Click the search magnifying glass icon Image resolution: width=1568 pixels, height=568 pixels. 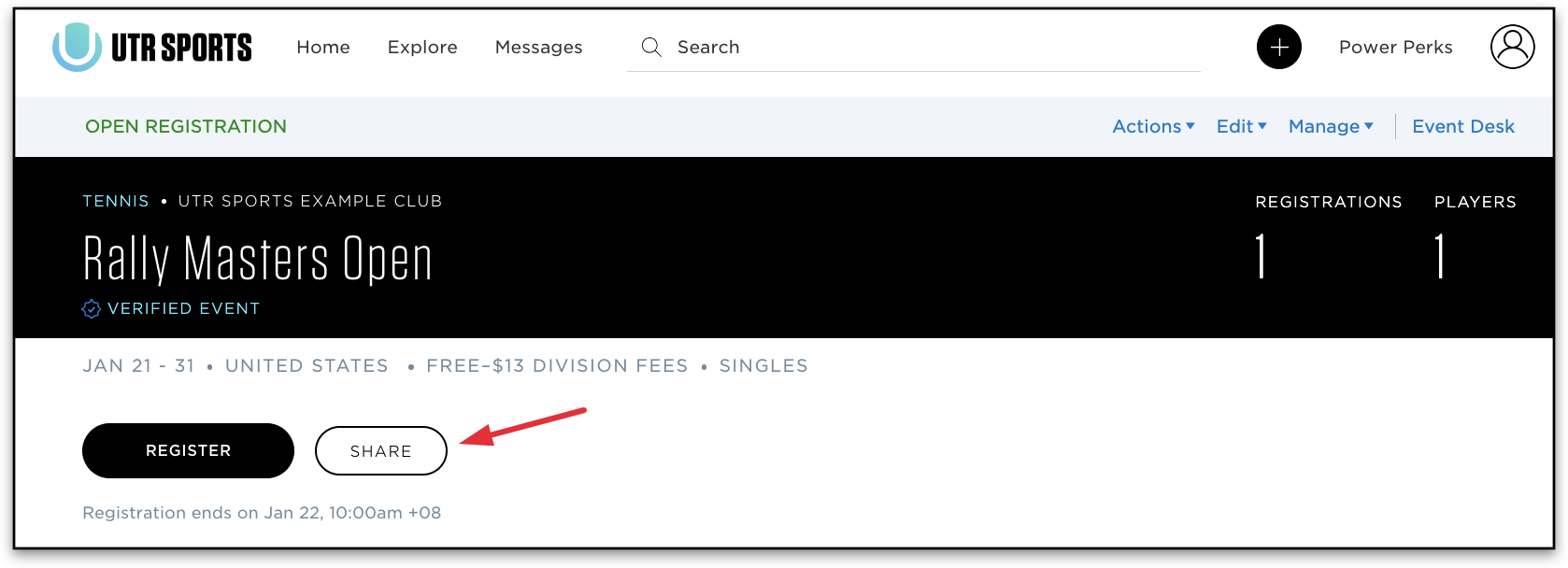(651, 47)
